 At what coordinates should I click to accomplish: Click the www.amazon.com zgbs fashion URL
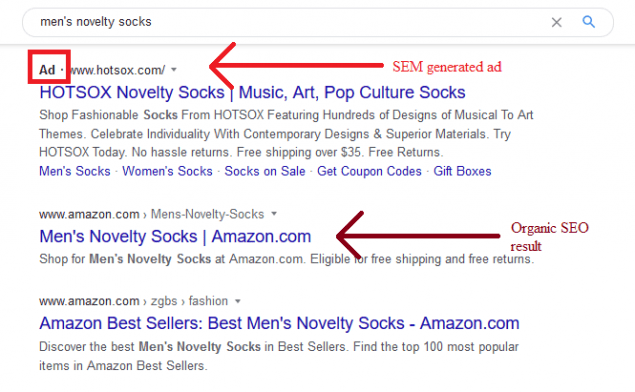point(134,301)
